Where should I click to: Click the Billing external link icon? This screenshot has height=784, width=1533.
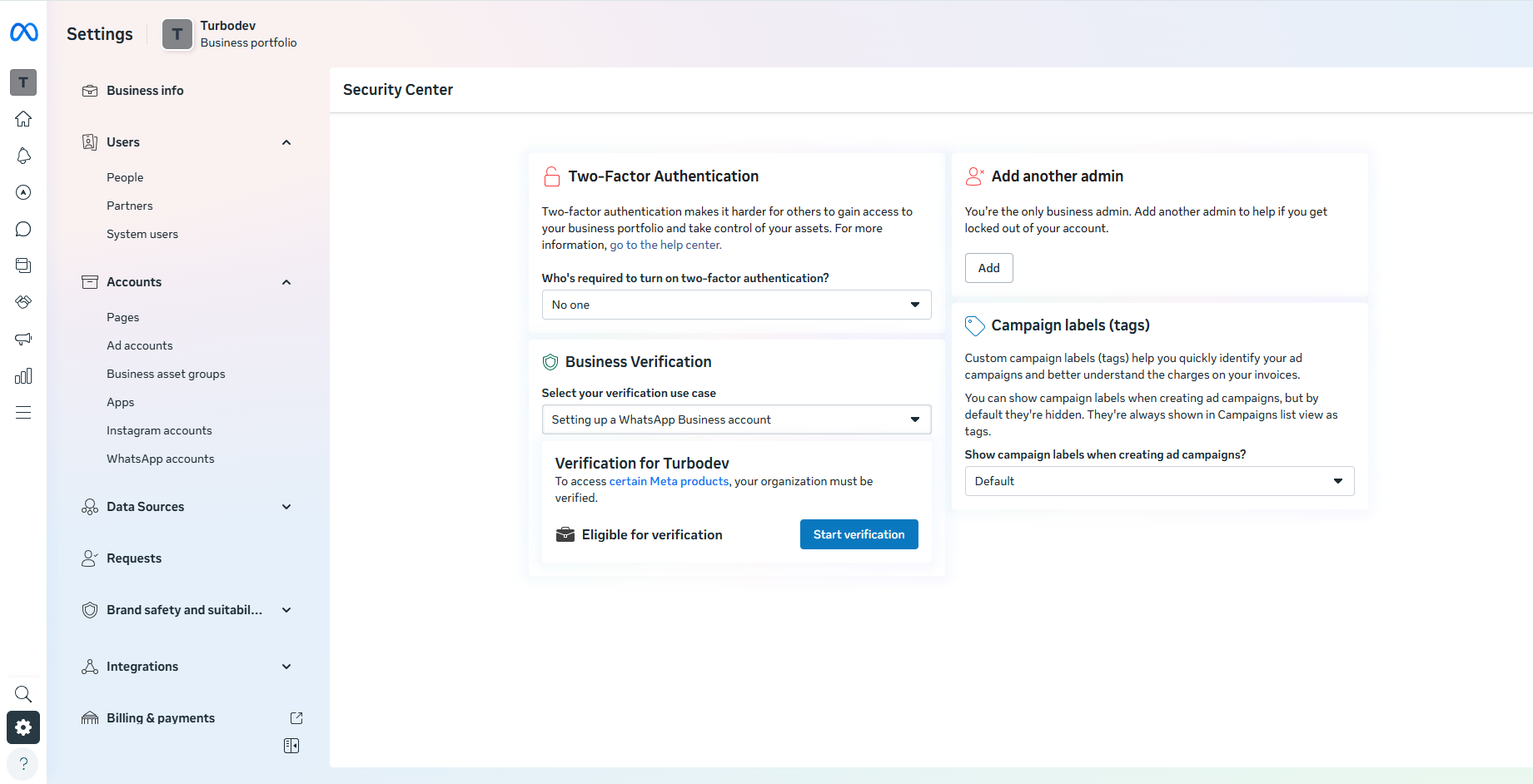pos(296,718)
